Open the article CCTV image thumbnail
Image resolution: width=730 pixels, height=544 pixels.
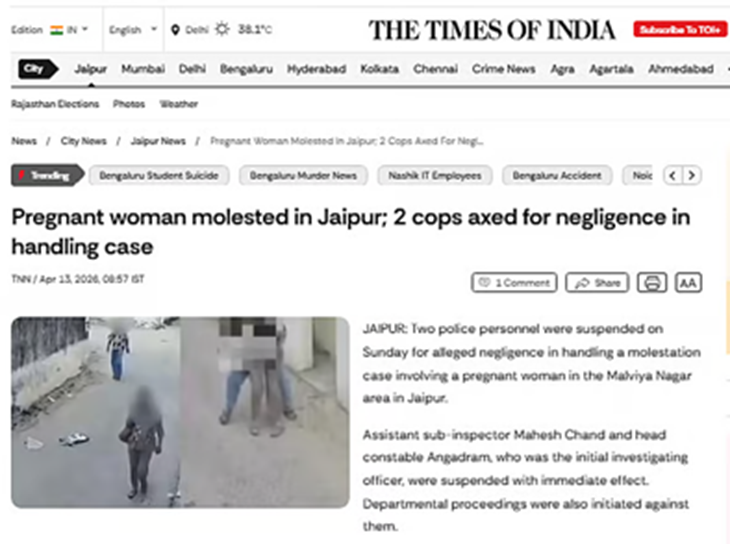pyautogui.click(x=180, y=413)
